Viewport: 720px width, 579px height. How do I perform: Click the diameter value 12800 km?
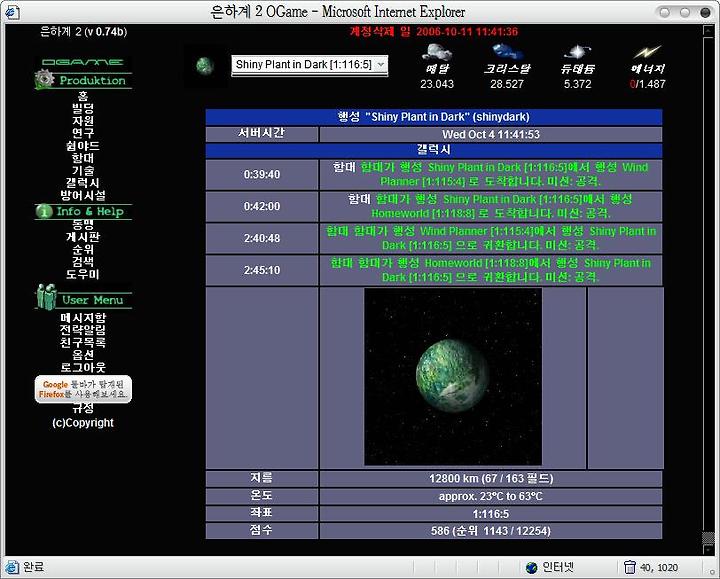click(491, 478)
